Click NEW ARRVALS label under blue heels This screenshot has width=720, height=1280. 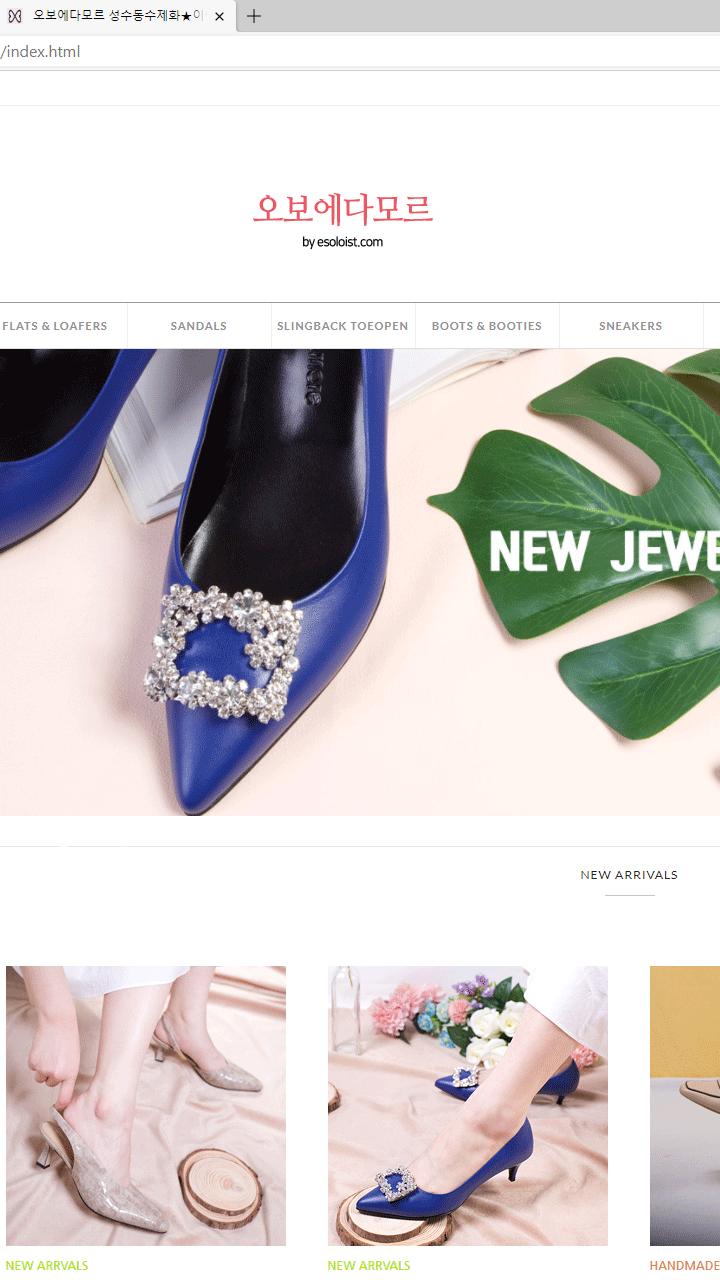(x=369, y=1265)
